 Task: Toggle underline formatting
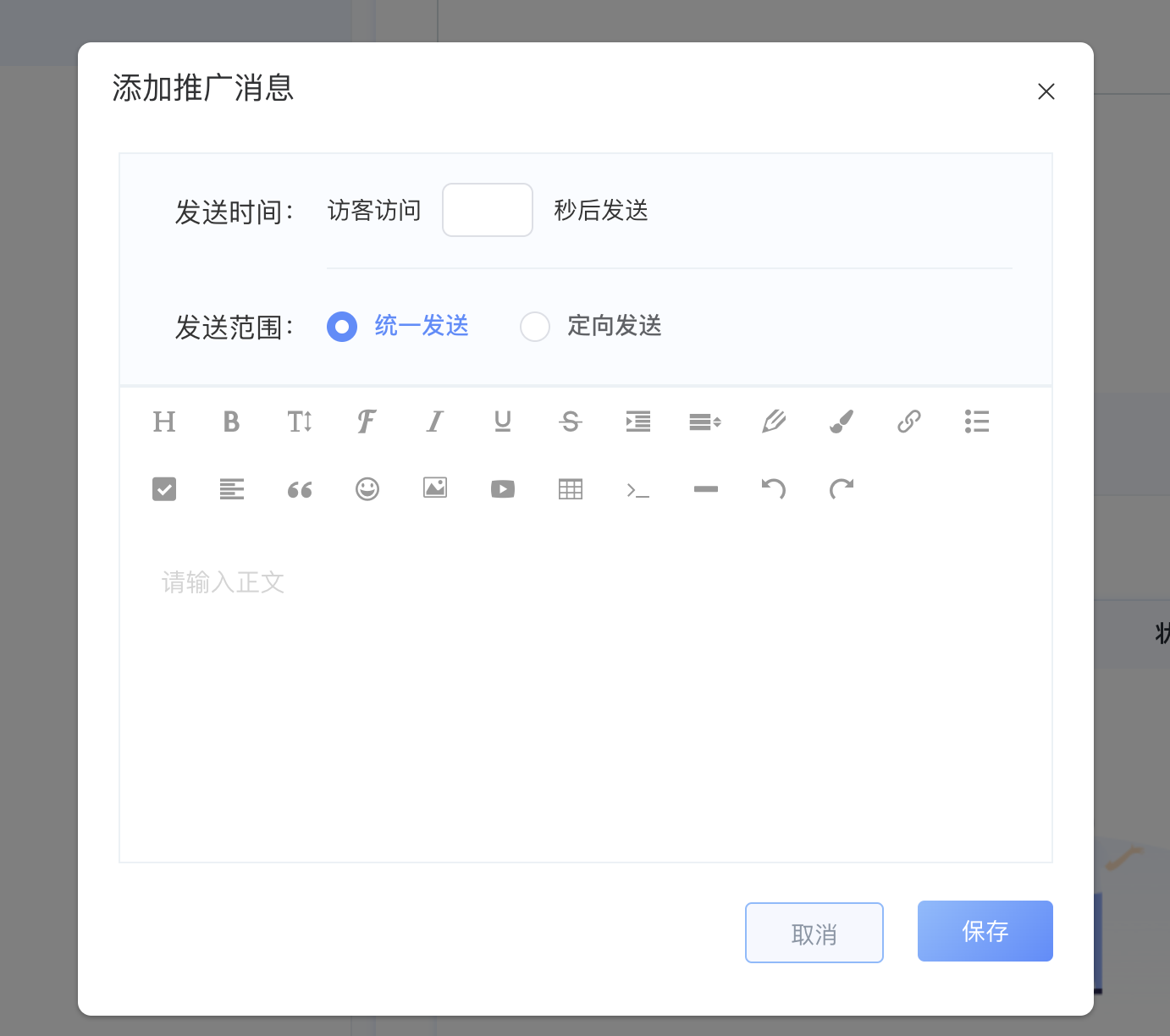tap(502, 422)
